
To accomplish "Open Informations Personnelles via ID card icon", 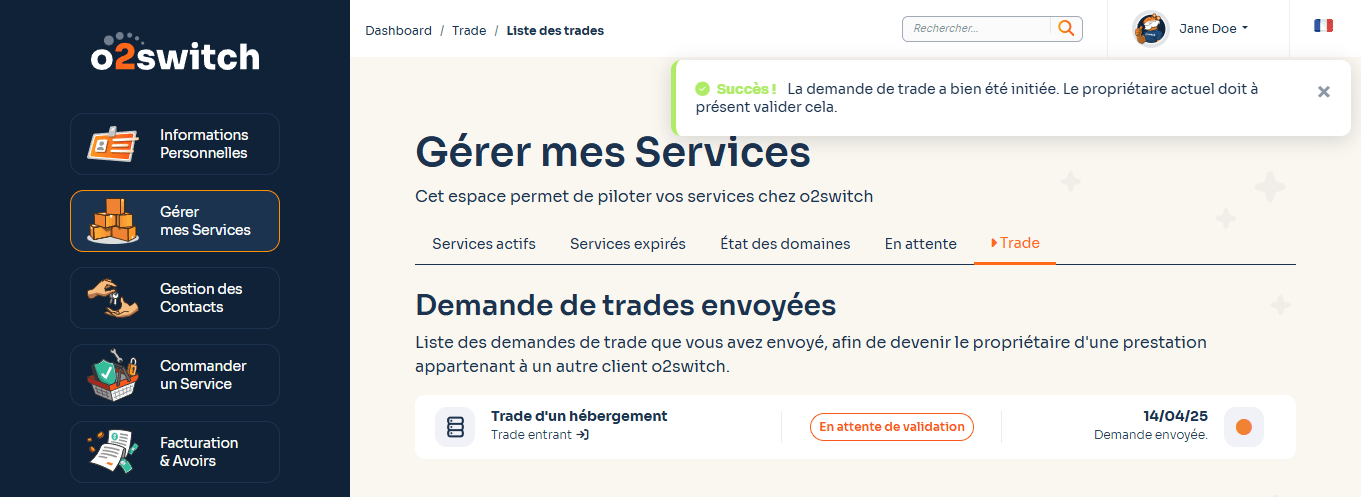I will [112, 144].
